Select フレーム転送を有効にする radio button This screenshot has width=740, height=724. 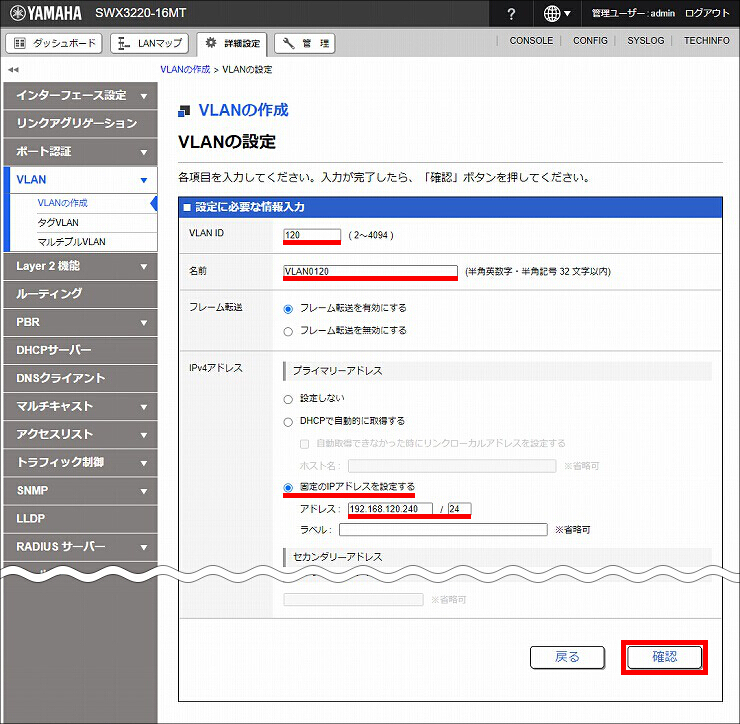tap(288, 309)
